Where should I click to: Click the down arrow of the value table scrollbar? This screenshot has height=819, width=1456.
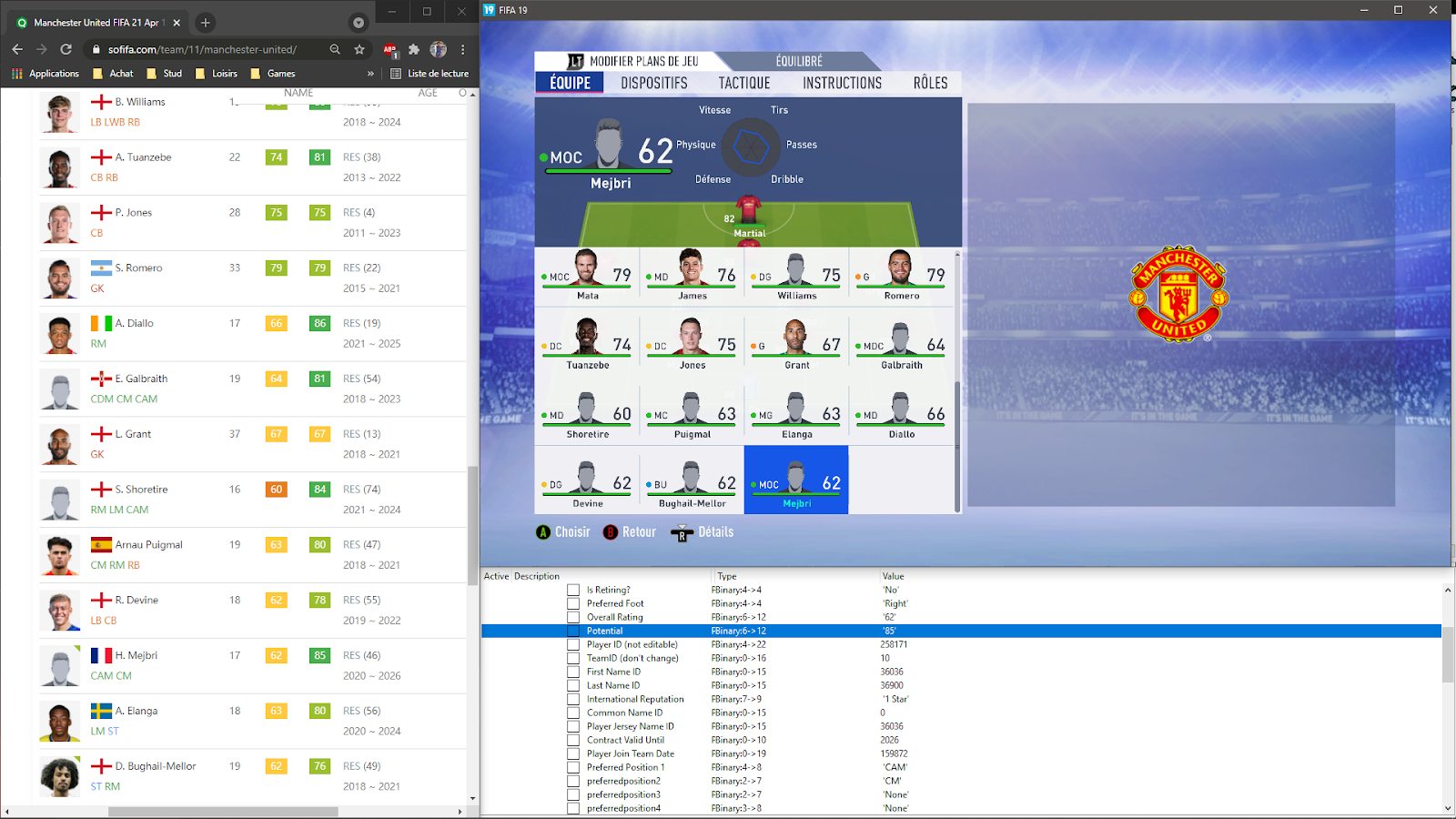1448,808
